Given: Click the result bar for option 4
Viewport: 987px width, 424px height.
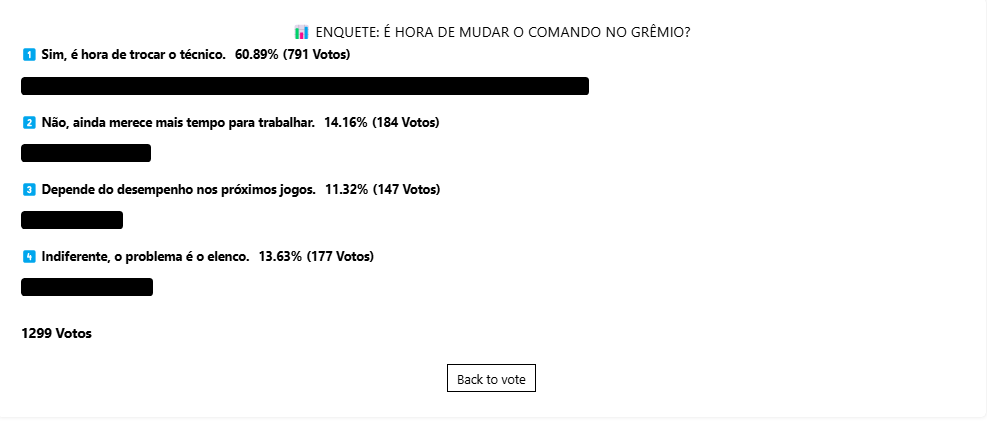Looking at the screenshot, I should (x=87, y=287).
